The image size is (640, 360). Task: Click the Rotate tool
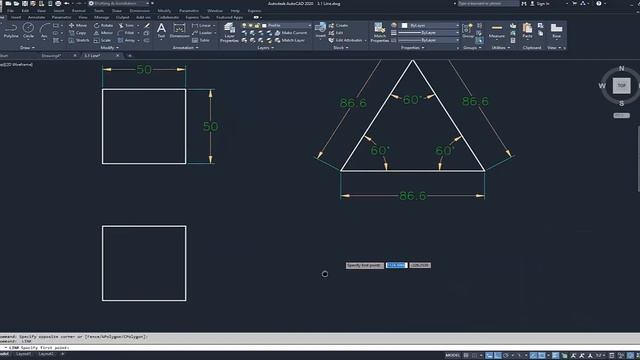[x=103, y=25]
